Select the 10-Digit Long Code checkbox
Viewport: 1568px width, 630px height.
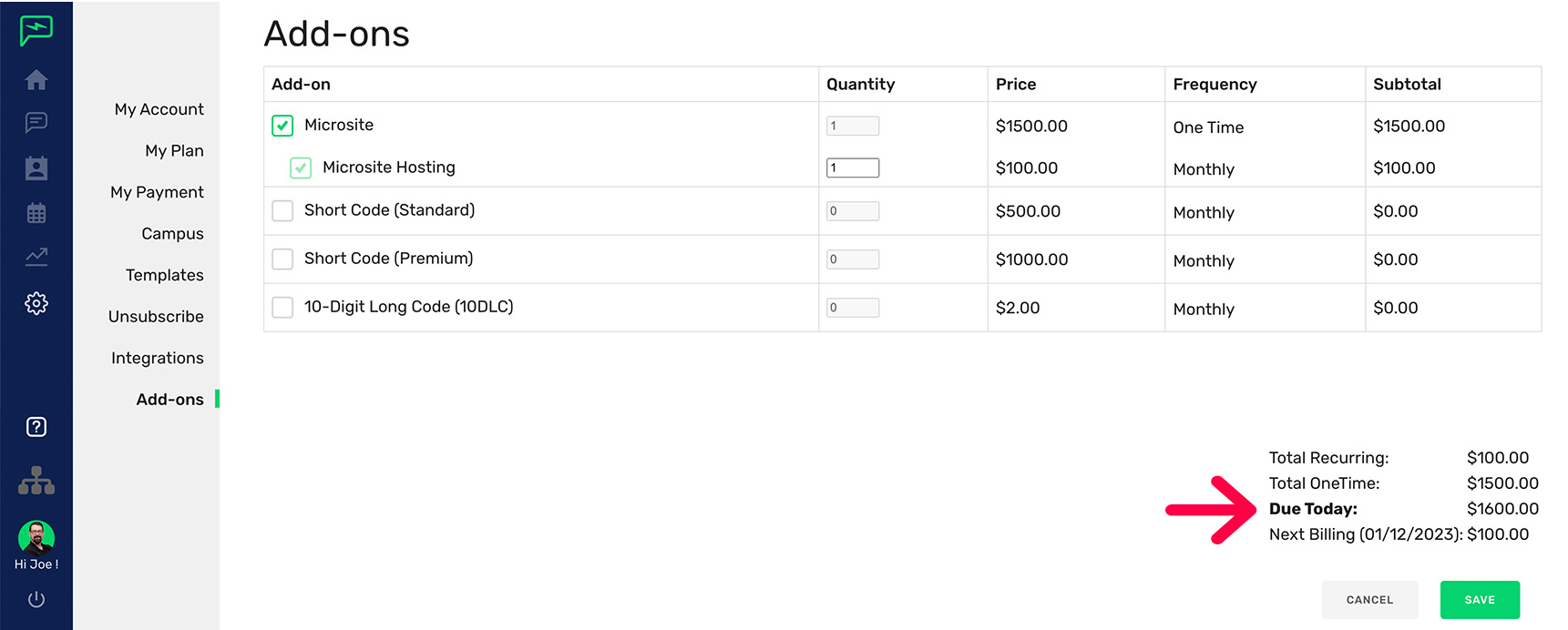pos(282,307)
